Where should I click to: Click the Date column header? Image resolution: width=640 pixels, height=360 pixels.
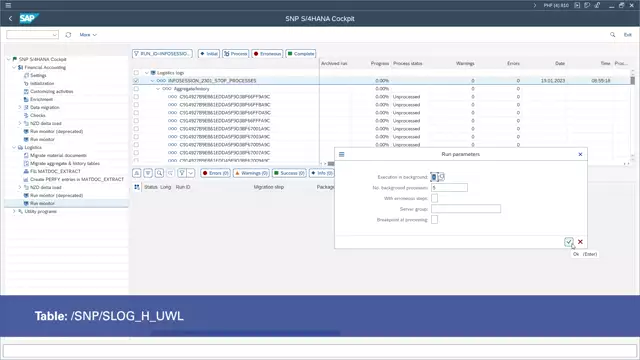click(x=560, y=63)
